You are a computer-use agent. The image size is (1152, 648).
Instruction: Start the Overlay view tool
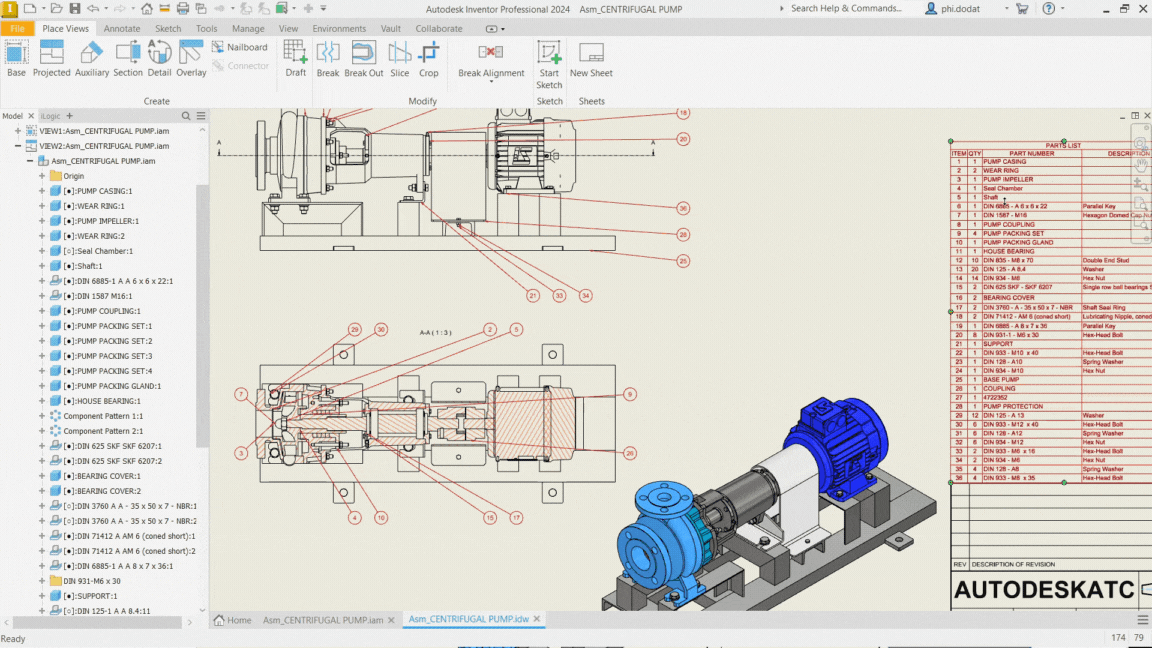point(191,59)
